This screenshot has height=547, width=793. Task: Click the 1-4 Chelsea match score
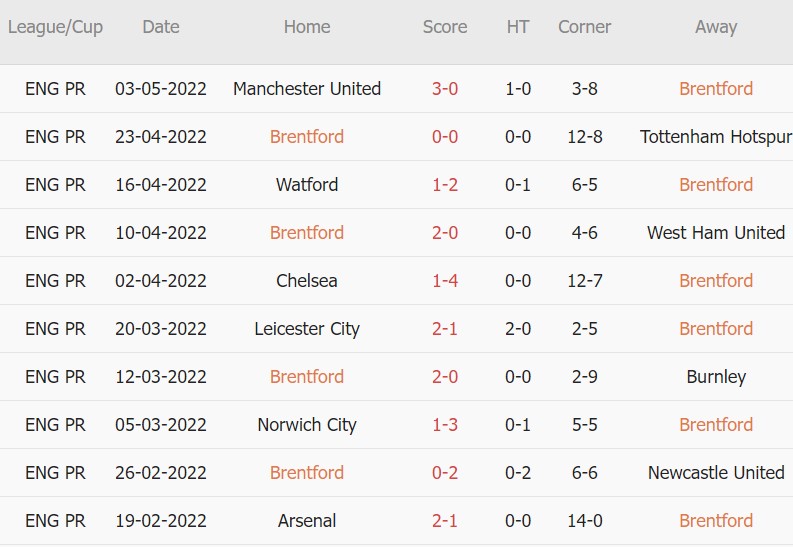[x=445, y=281]
